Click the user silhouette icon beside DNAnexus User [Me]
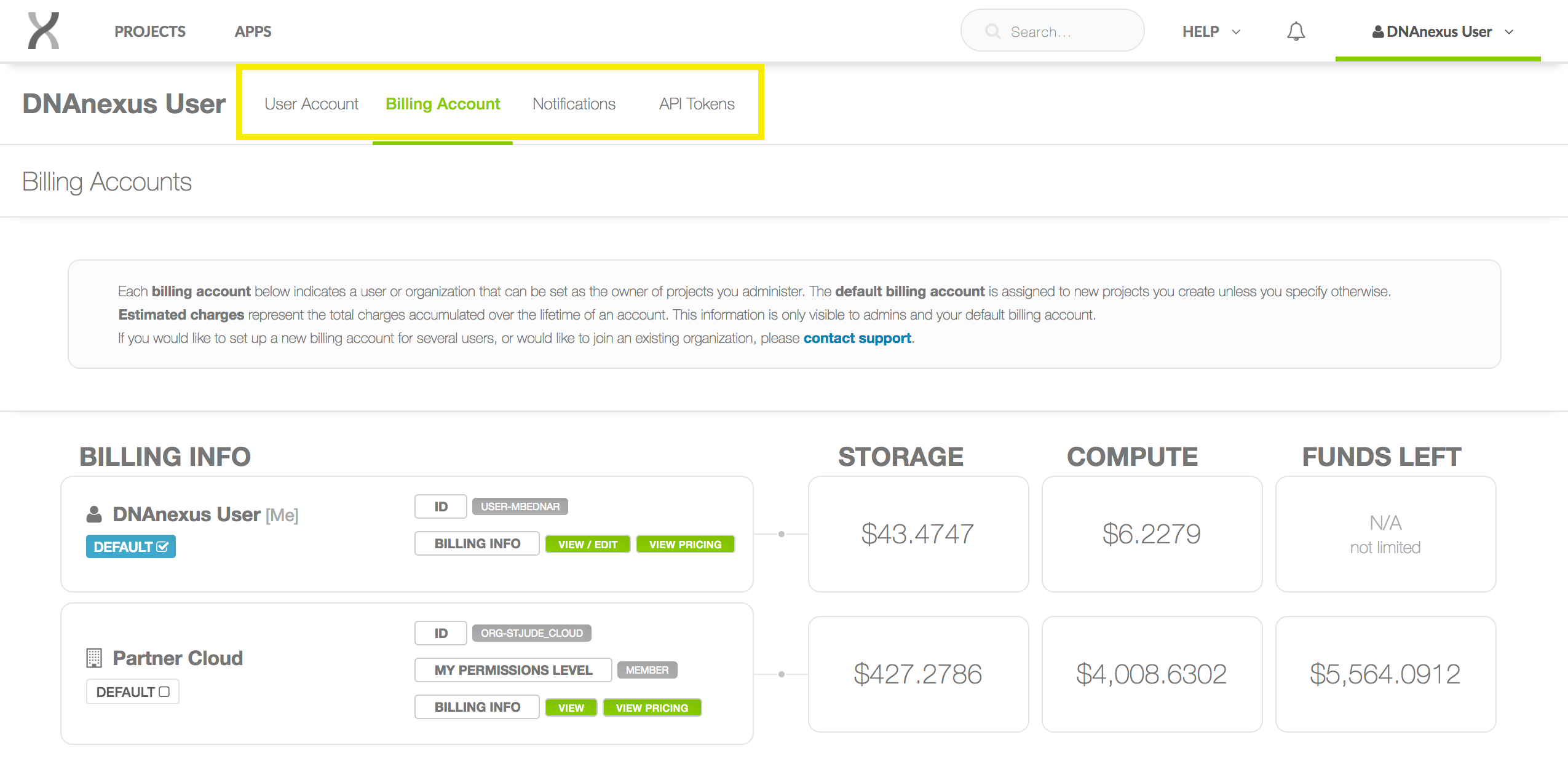The width and height of the screenshot is (1568, 764). click(x=94, y=514)
